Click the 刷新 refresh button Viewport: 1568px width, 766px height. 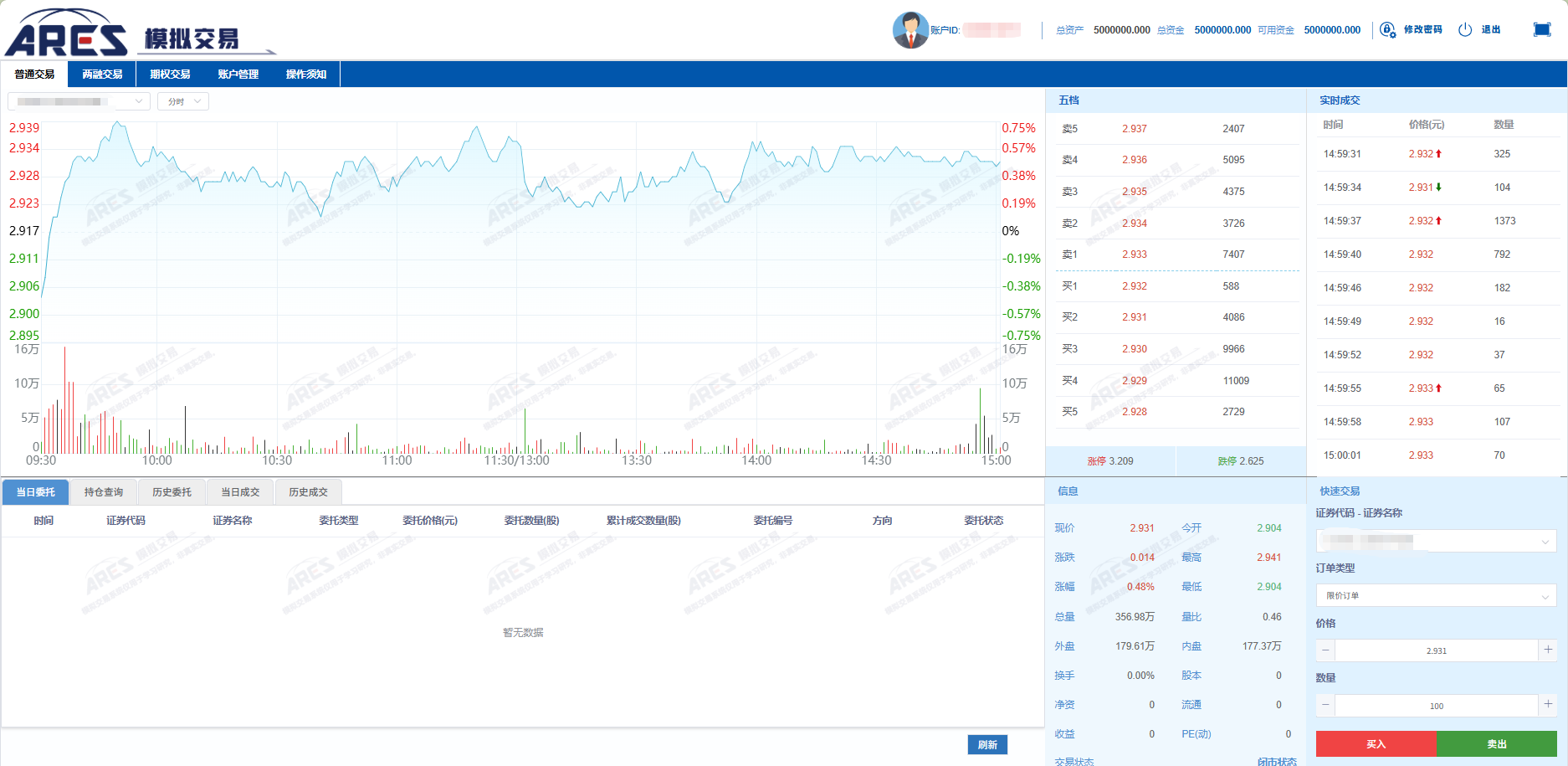tap(987, 744)
